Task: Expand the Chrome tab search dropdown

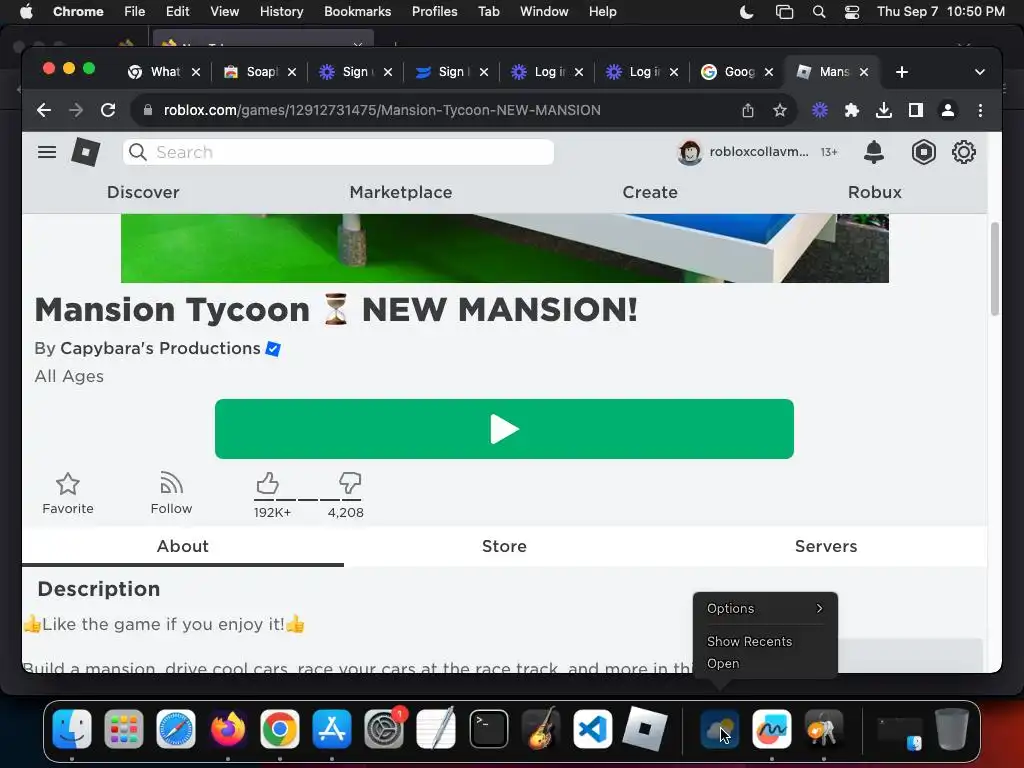Action: [x=980, y=72]
